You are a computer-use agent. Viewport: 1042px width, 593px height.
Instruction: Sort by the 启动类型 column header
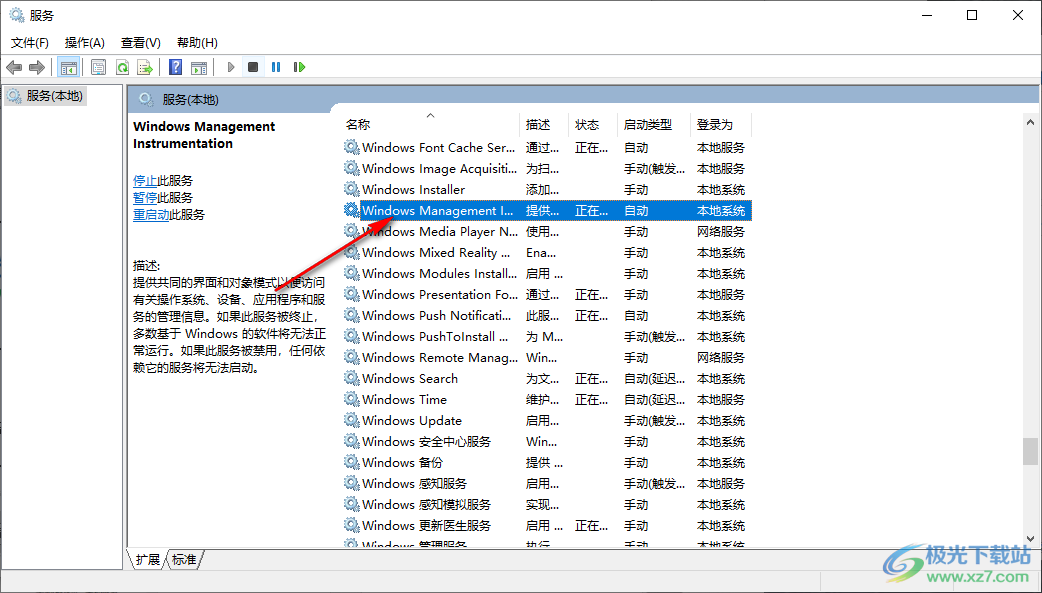click(654, 124)
